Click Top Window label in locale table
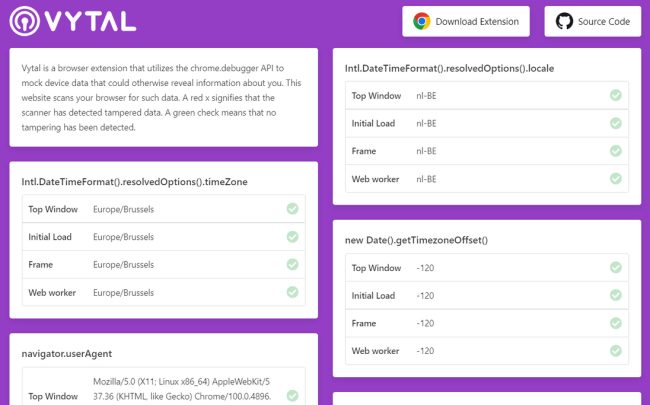650x405 pixels. point(376,96)
